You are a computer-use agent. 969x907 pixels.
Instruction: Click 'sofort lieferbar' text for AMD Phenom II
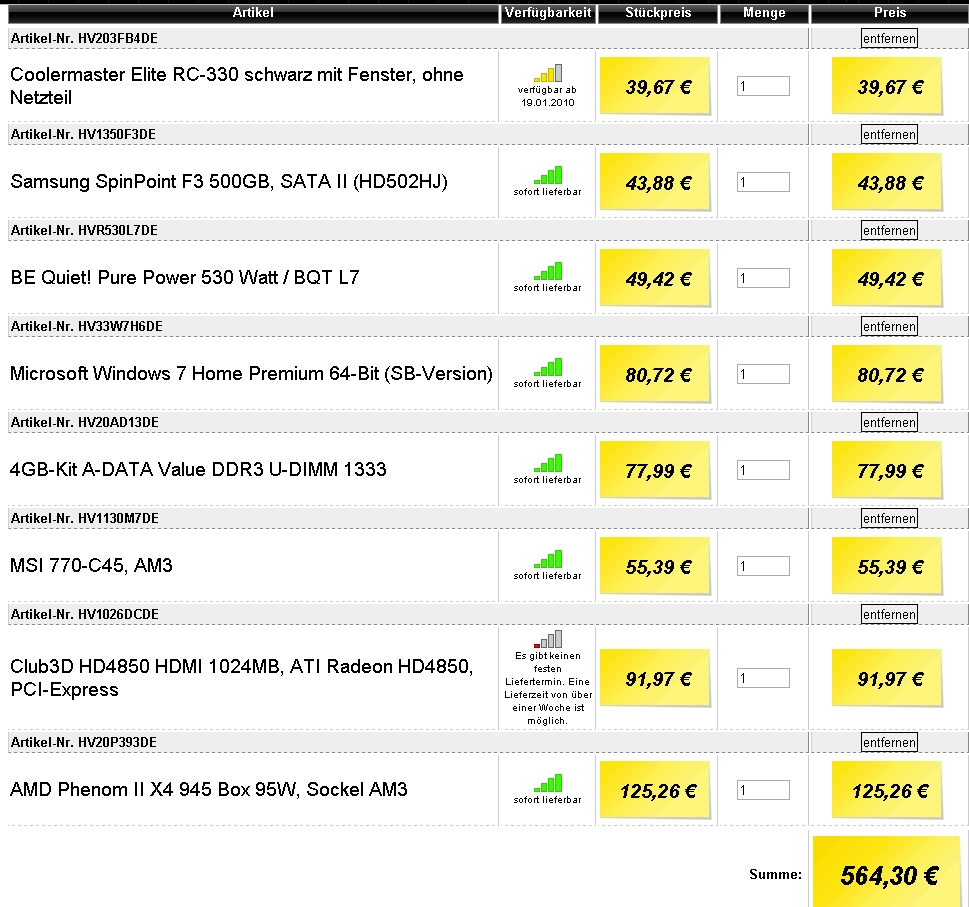coord(548,799)
